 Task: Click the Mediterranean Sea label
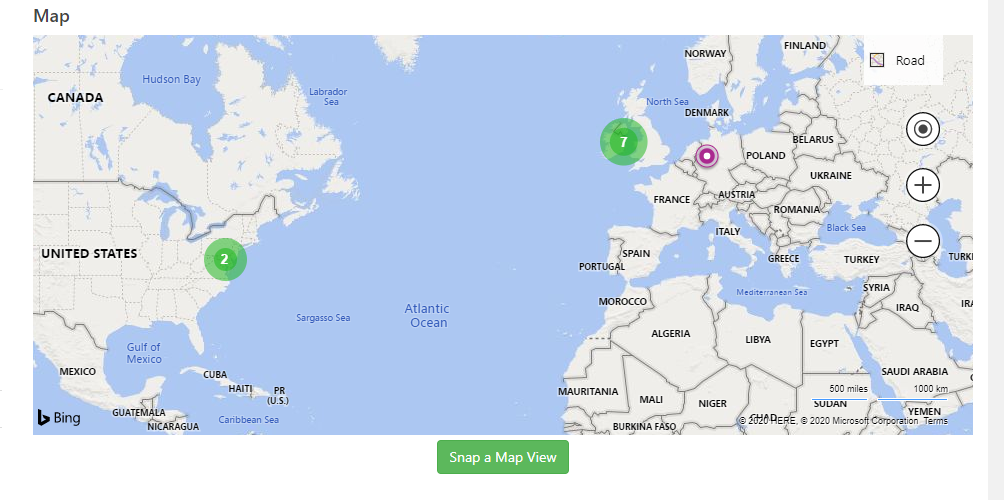(x=772, y=293)
